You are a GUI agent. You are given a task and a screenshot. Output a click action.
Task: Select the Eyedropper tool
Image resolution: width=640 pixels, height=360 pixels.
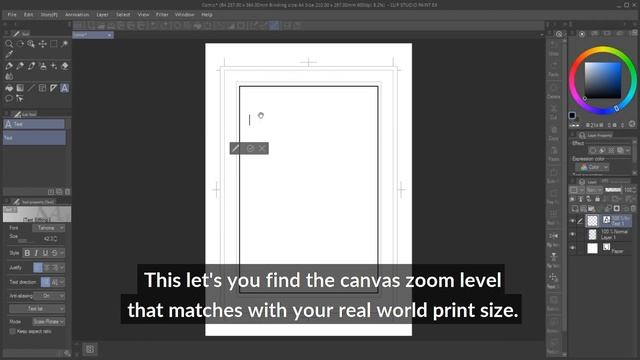9,54
